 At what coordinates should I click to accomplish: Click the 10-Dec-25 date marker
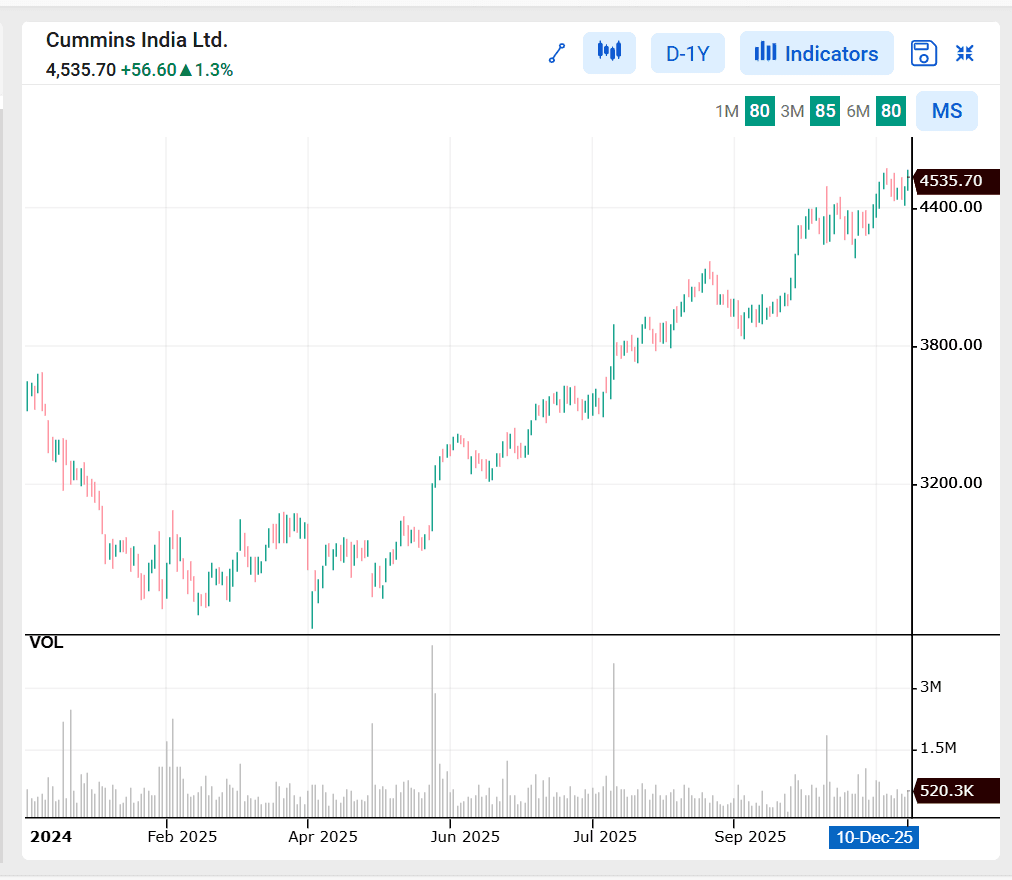point(874,837)
